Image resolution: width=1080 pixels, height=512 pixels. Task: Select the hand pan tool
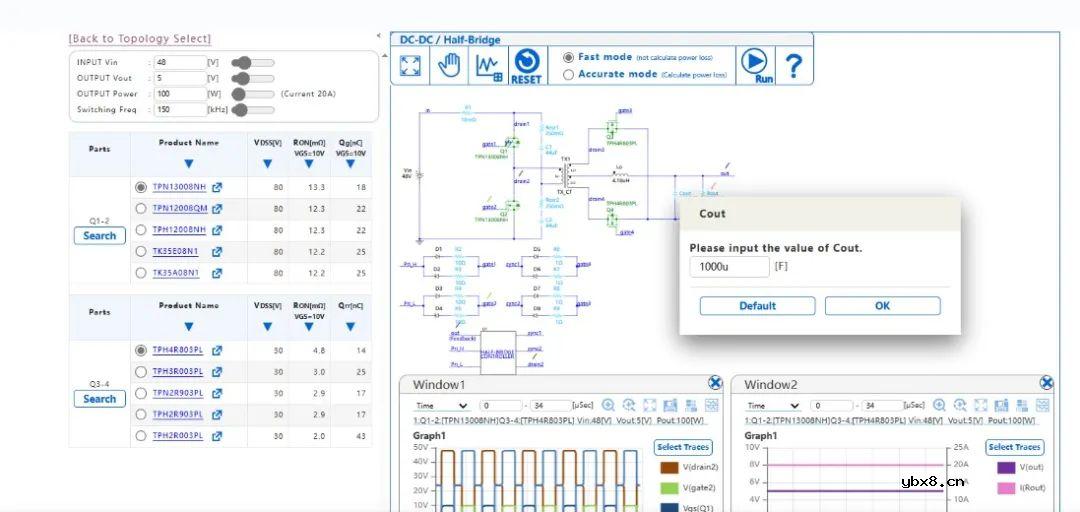click(x=450, y=66)
